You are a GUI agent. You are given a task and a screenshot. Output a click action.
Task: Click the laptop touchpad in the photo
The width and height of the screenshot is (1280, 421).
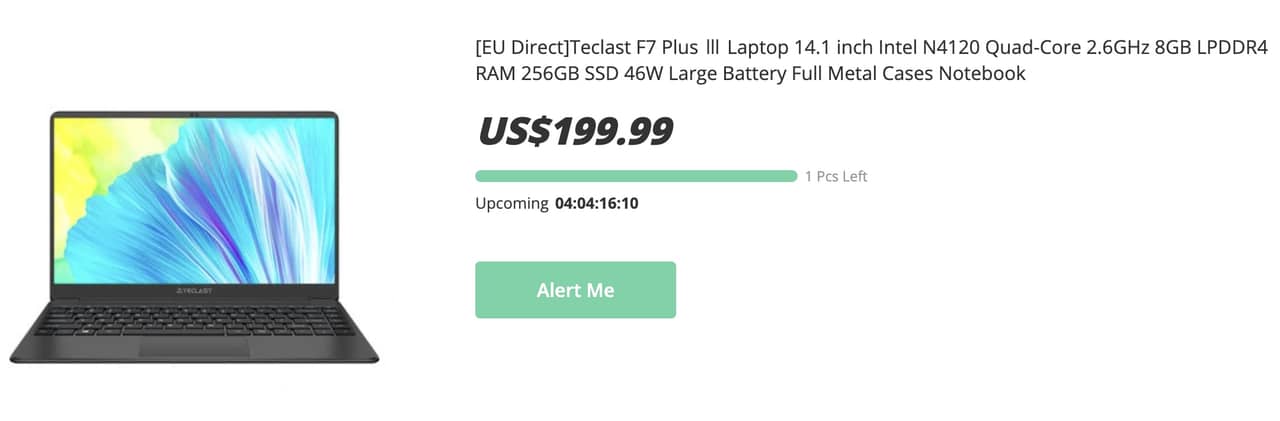(194, 347)
